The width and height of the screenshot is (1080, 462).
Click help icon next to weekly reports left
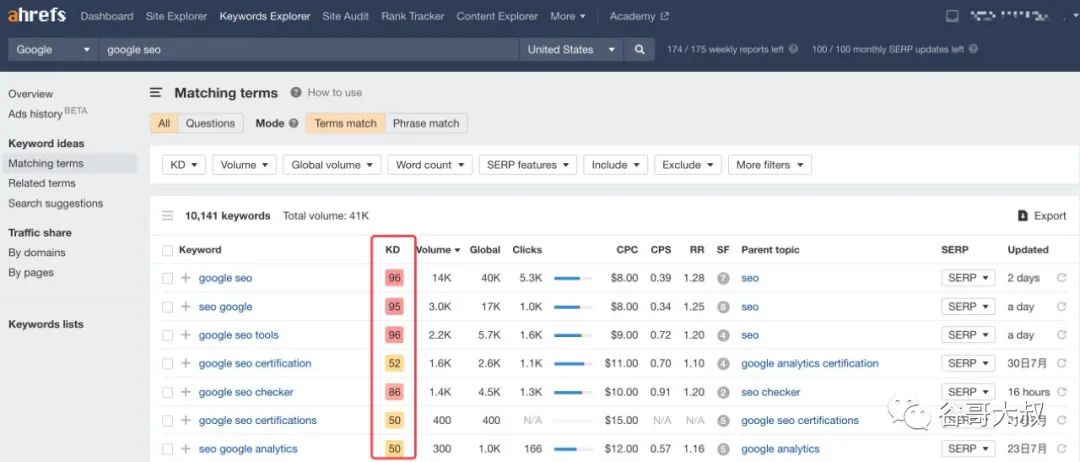coord(793,50)
